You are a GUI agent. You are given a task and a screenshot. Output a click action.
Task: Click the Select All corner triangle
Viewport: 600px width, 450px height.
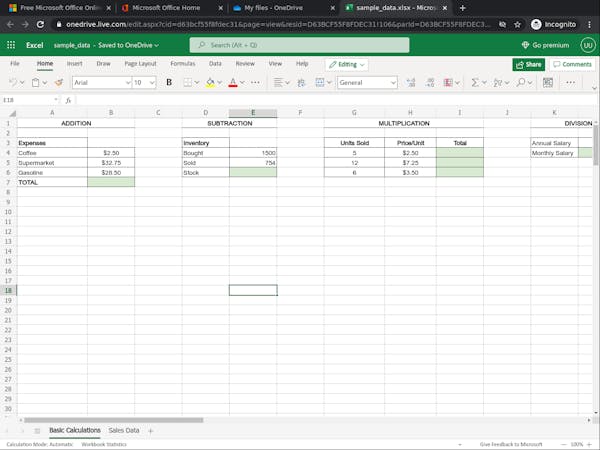click(x=13, y=113)
